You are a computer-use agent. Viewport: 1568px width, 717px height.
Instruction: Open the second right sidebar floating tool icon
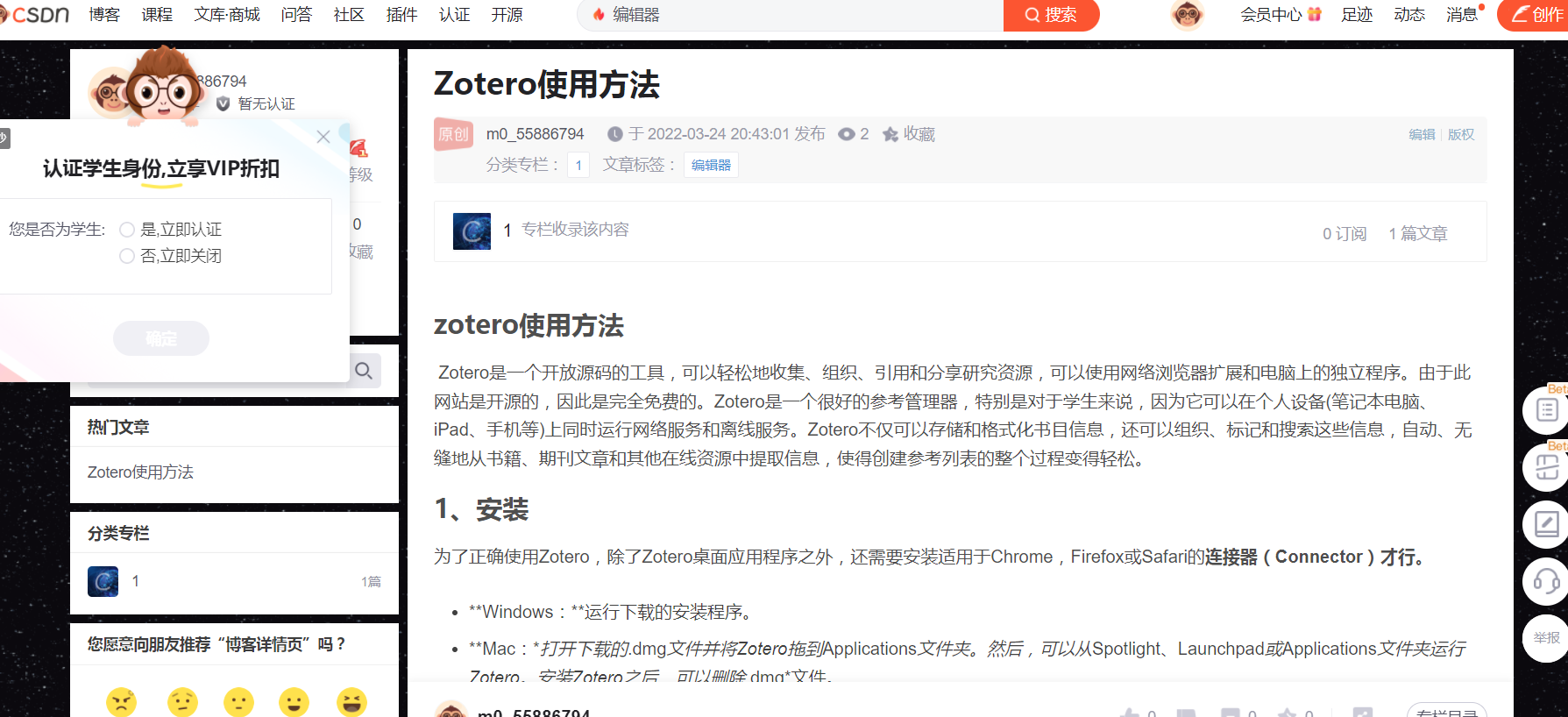coord(1546,468)
